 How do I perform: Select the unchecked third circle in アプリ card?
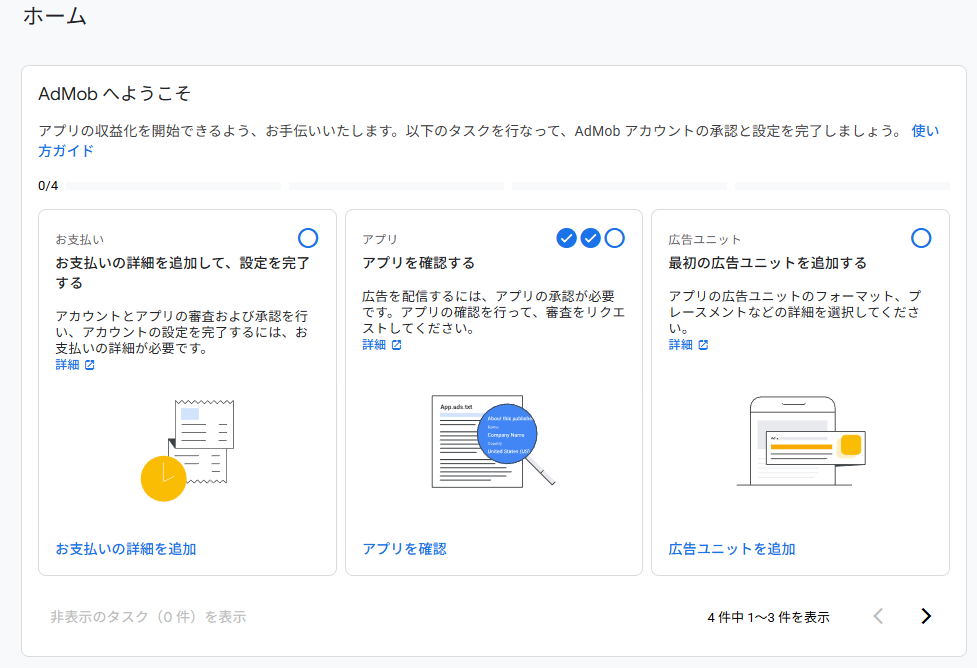[615, 238]
